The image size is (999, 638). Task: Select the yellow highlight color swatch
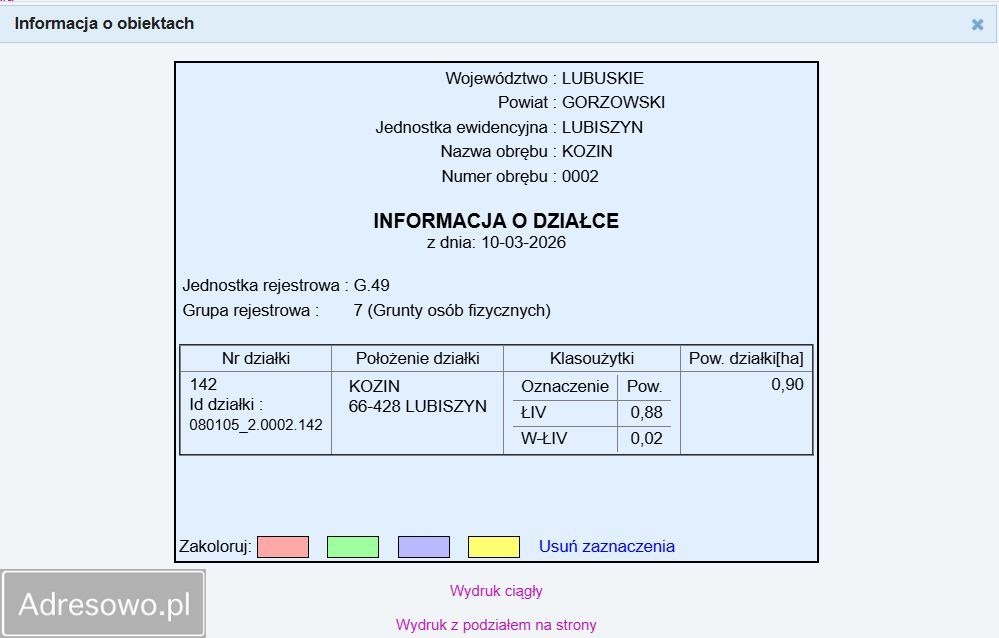click(494, 546)
